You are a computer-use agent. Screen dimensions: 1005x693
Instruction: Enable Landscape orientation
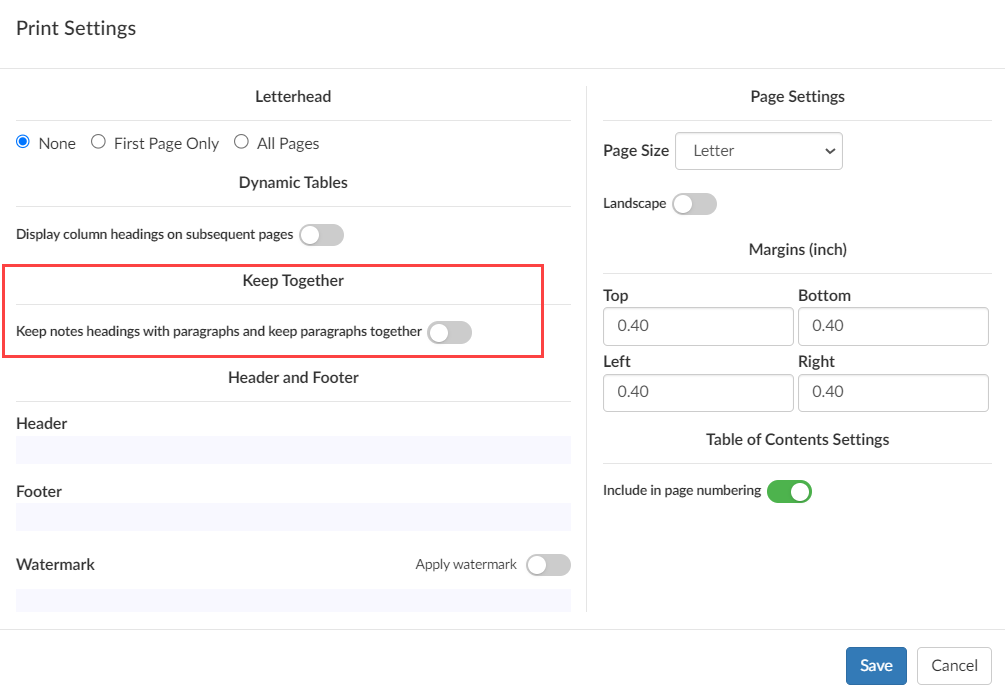tap(695, 203)
